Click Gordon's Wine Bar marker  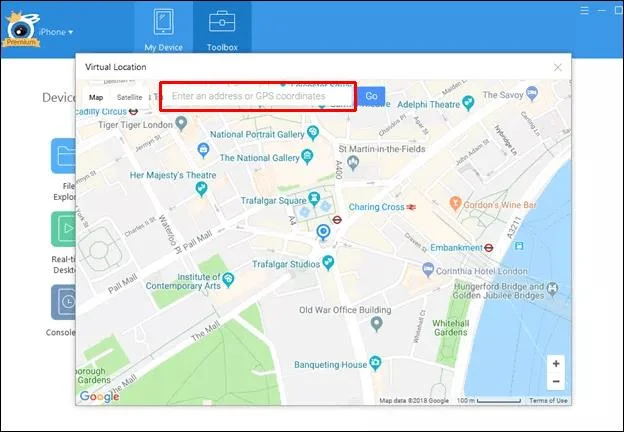[x=455, y=204]
